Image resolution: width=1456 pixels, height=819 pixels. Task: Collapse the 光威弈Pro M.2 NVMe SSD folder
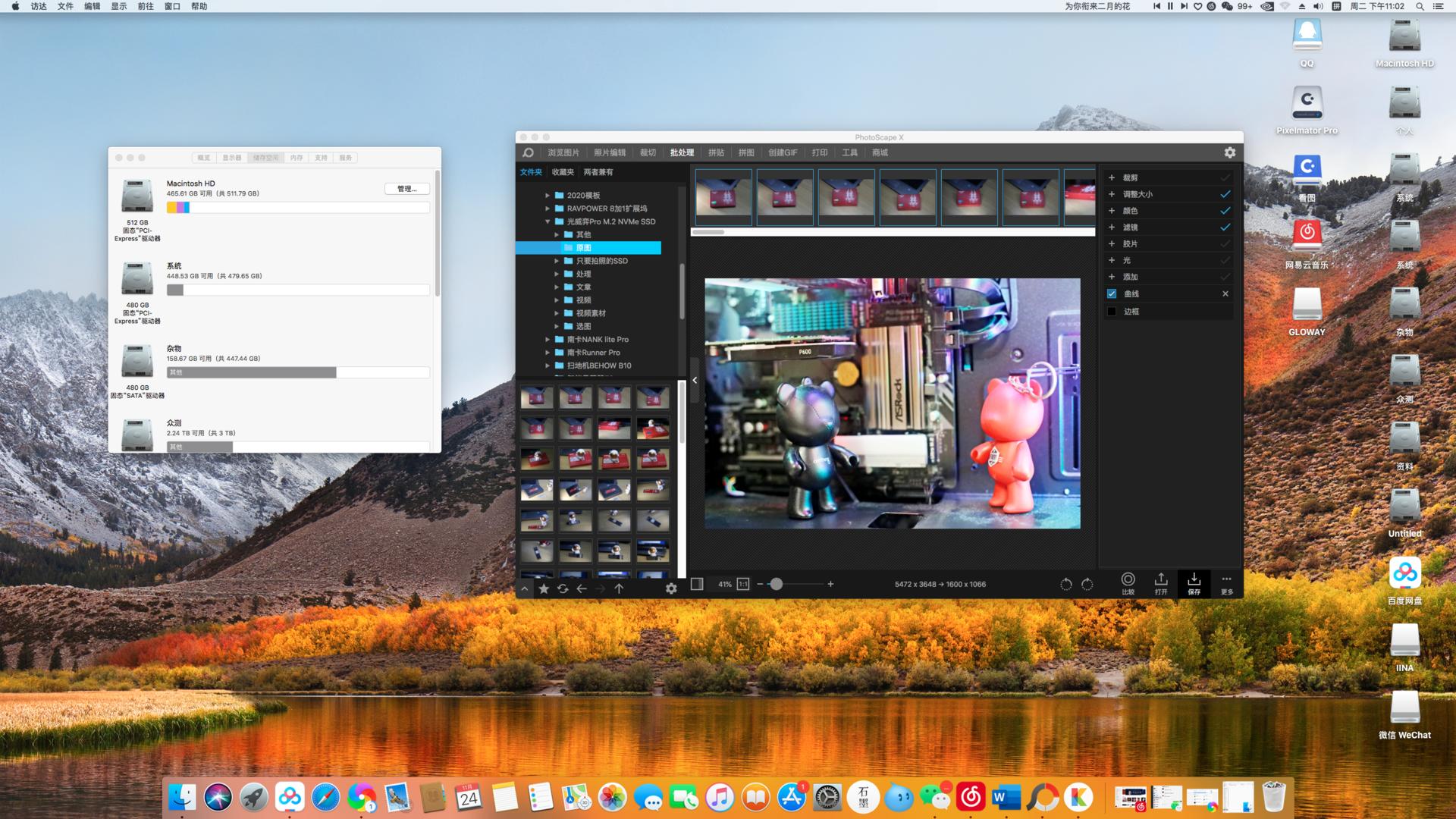[x=548, y=221]
